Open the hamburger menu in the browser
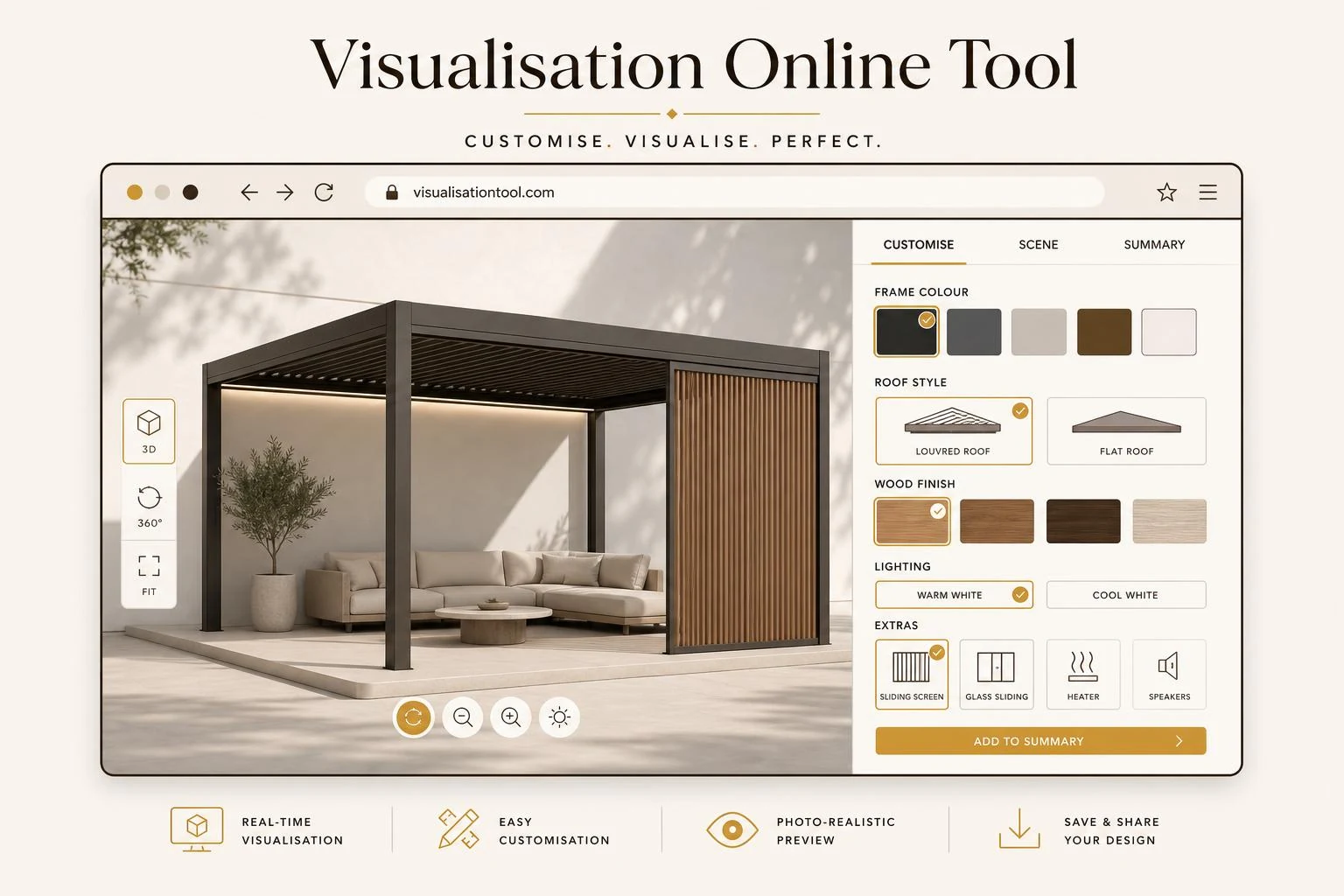Image resolution: width=1344 pixels, height=896 pixels. click(1208, 192)
